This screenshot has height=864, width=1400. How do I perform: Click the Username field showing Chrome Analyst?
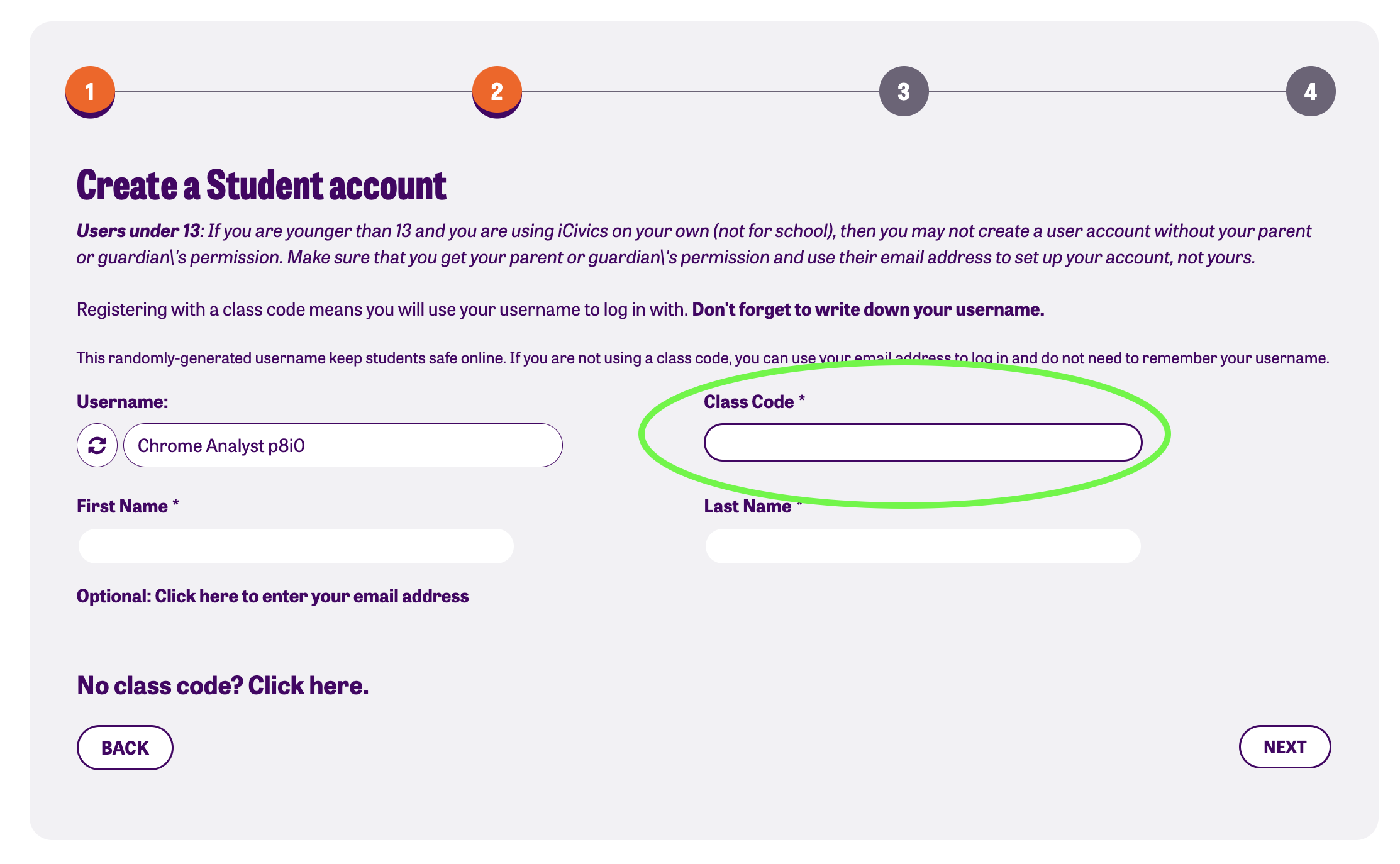[343, 445]
